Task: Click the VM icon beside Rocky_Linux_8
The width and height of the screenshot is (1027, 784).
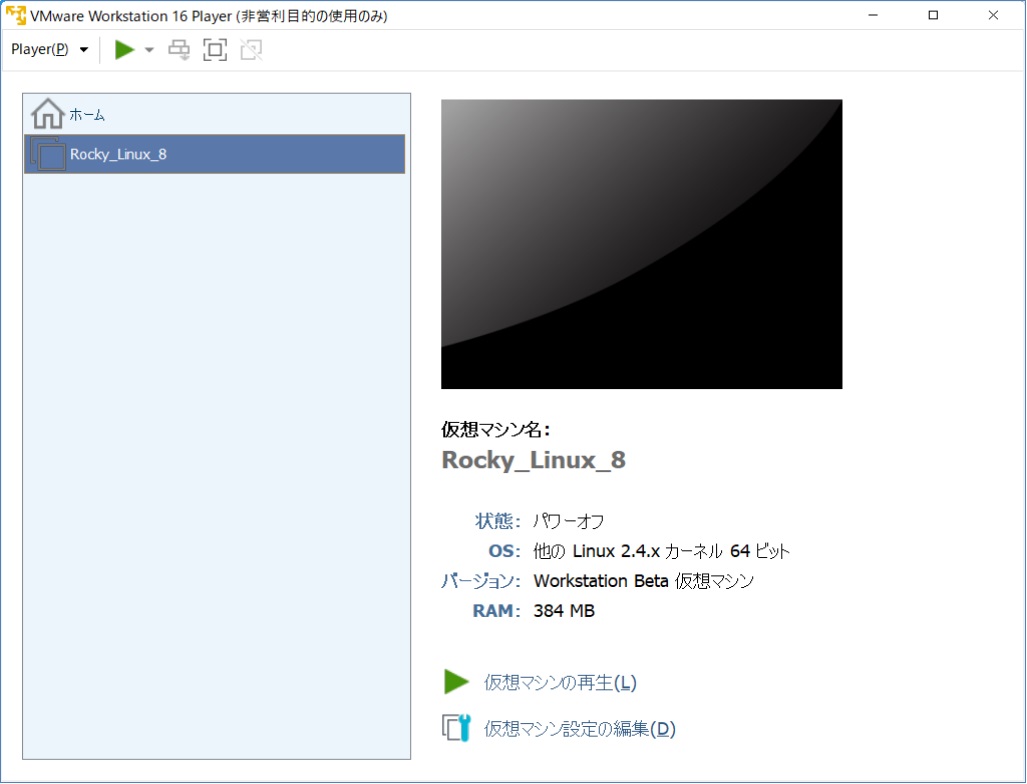Action: [48, 154]
